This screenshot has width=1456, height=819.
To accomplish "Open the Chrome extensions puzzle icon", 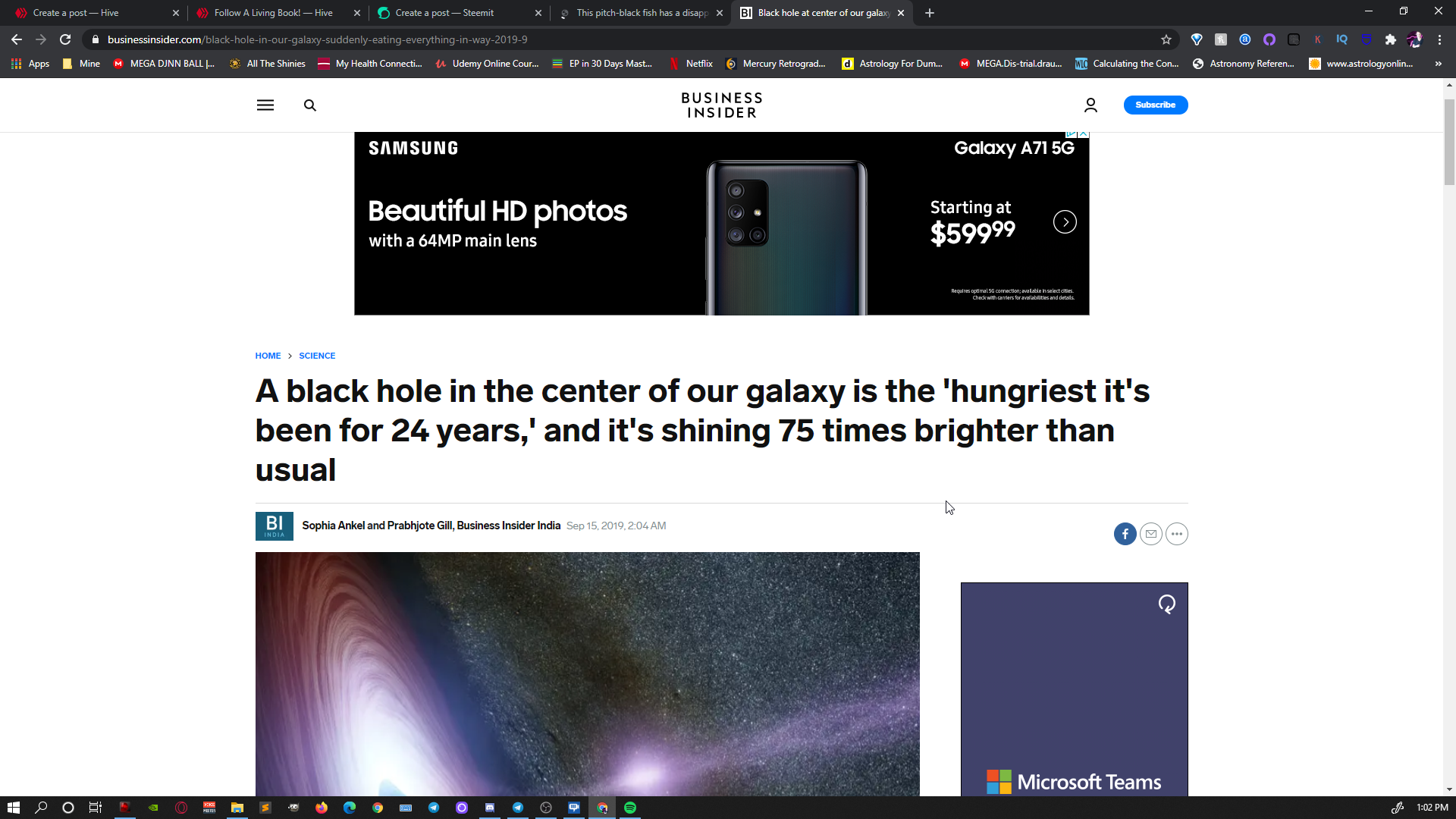I will [1390, 39].
